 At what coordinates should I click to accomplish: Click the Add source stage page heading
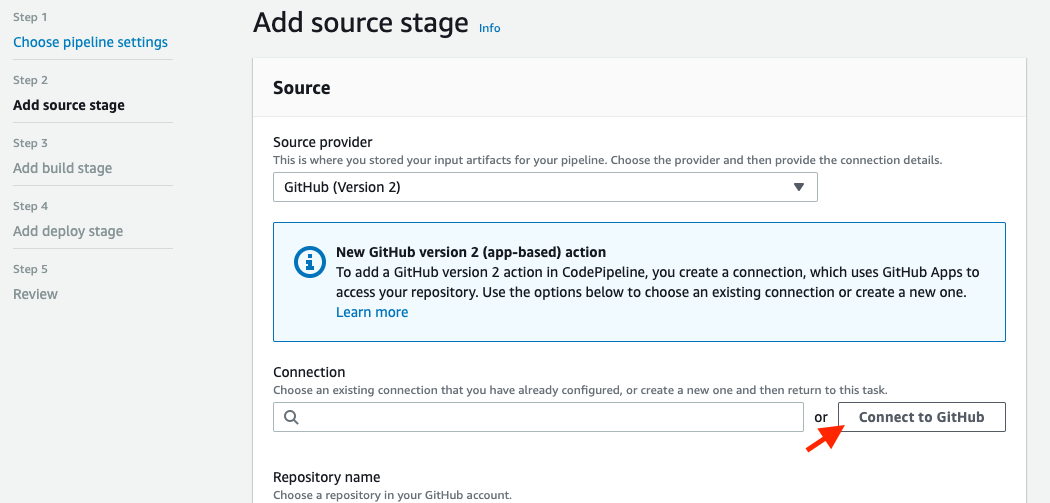[361, 23]
